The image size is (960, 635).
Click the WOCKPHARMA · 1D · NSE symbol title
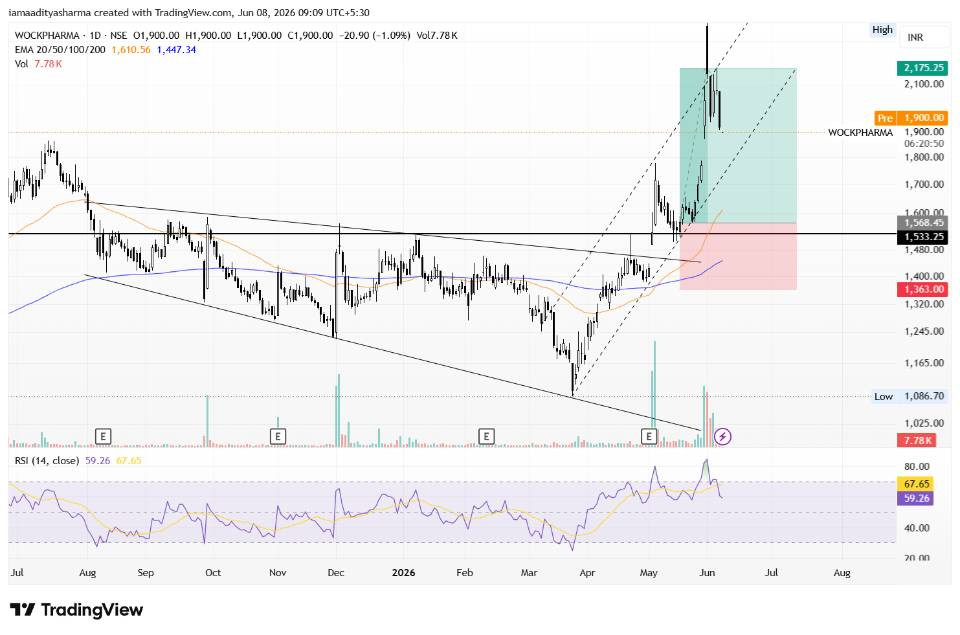point(71,36)
